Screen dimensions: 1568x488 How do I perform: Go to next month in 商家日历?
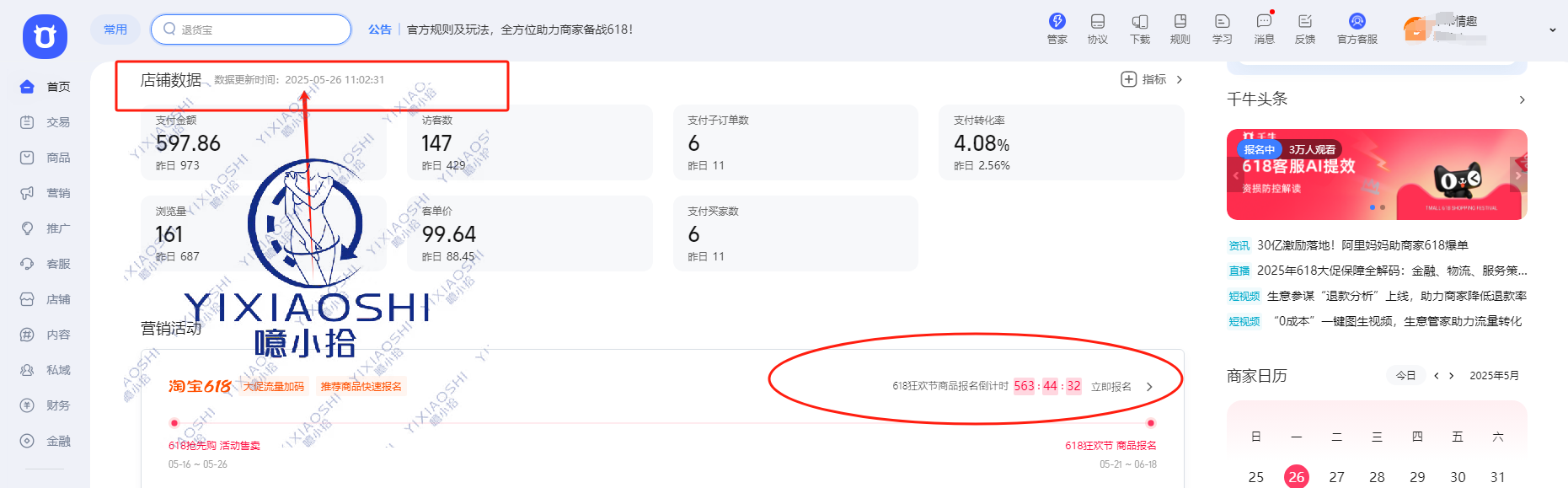click(x=1451, y=376)
